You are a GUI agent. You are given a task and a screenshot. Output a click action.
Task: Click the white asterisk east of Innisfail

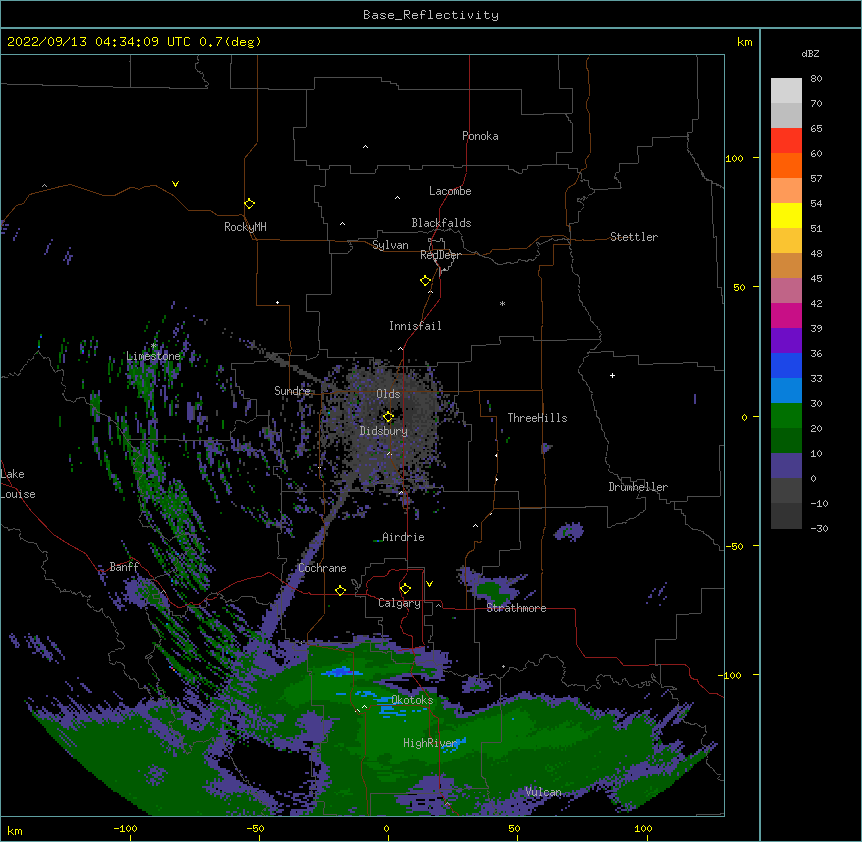[502, 303]
